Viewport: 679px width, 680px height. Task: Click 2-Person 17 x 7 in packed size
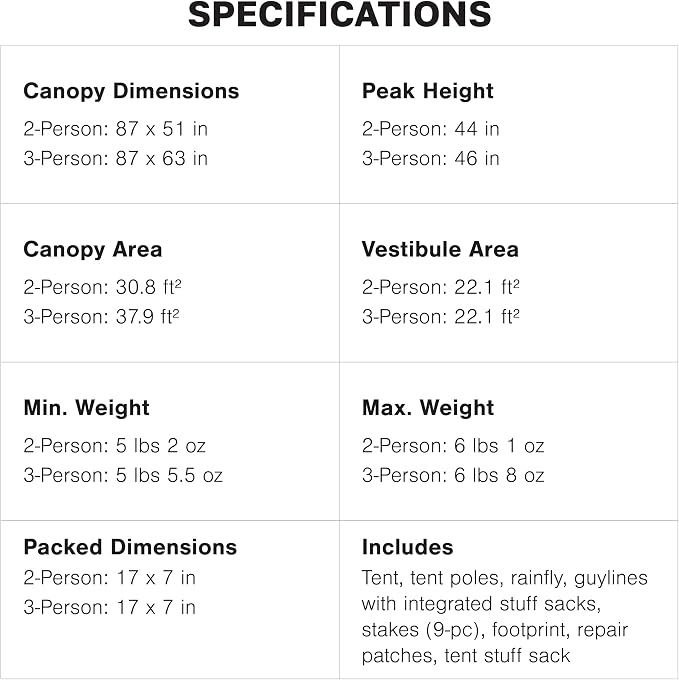point(110,578)
